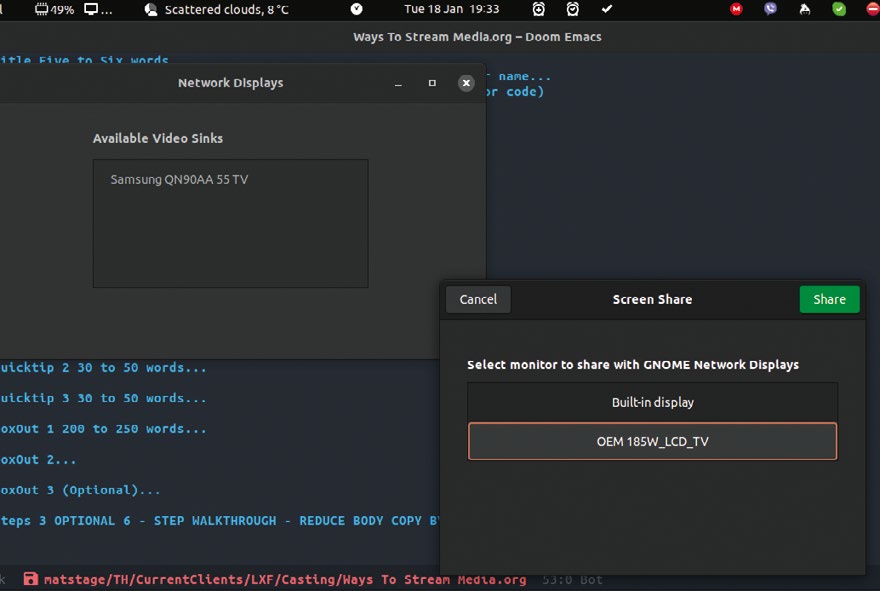
Task: Open the purple Viber tray icon
Action: click(x=771, y=9)
